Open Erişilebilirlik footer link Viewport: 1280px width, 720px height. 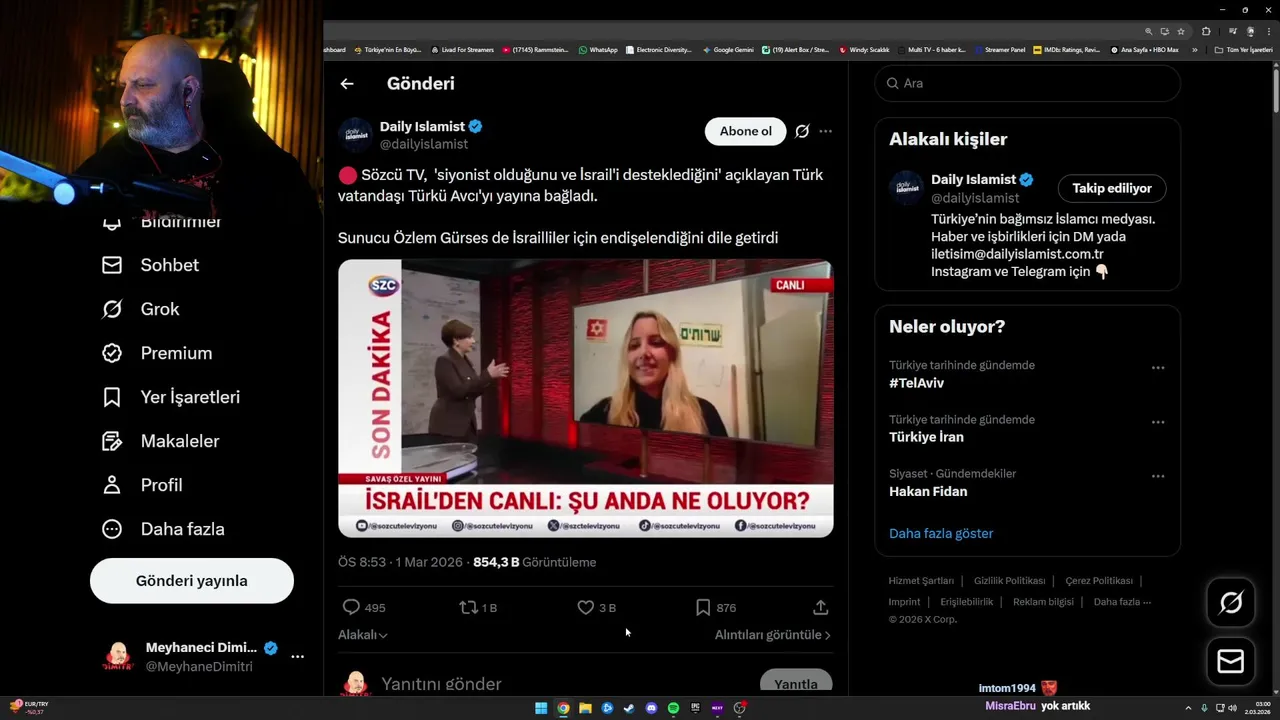[x=967, y=602]
